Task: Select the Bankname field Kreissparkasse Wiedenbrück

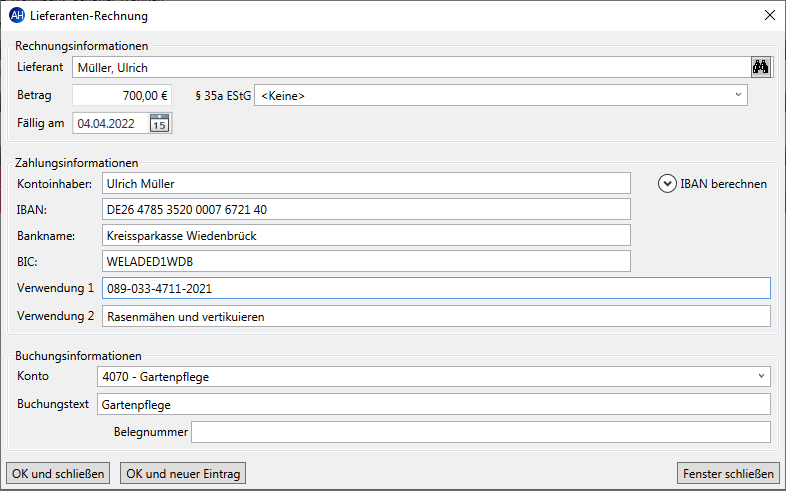Action: 366,235
